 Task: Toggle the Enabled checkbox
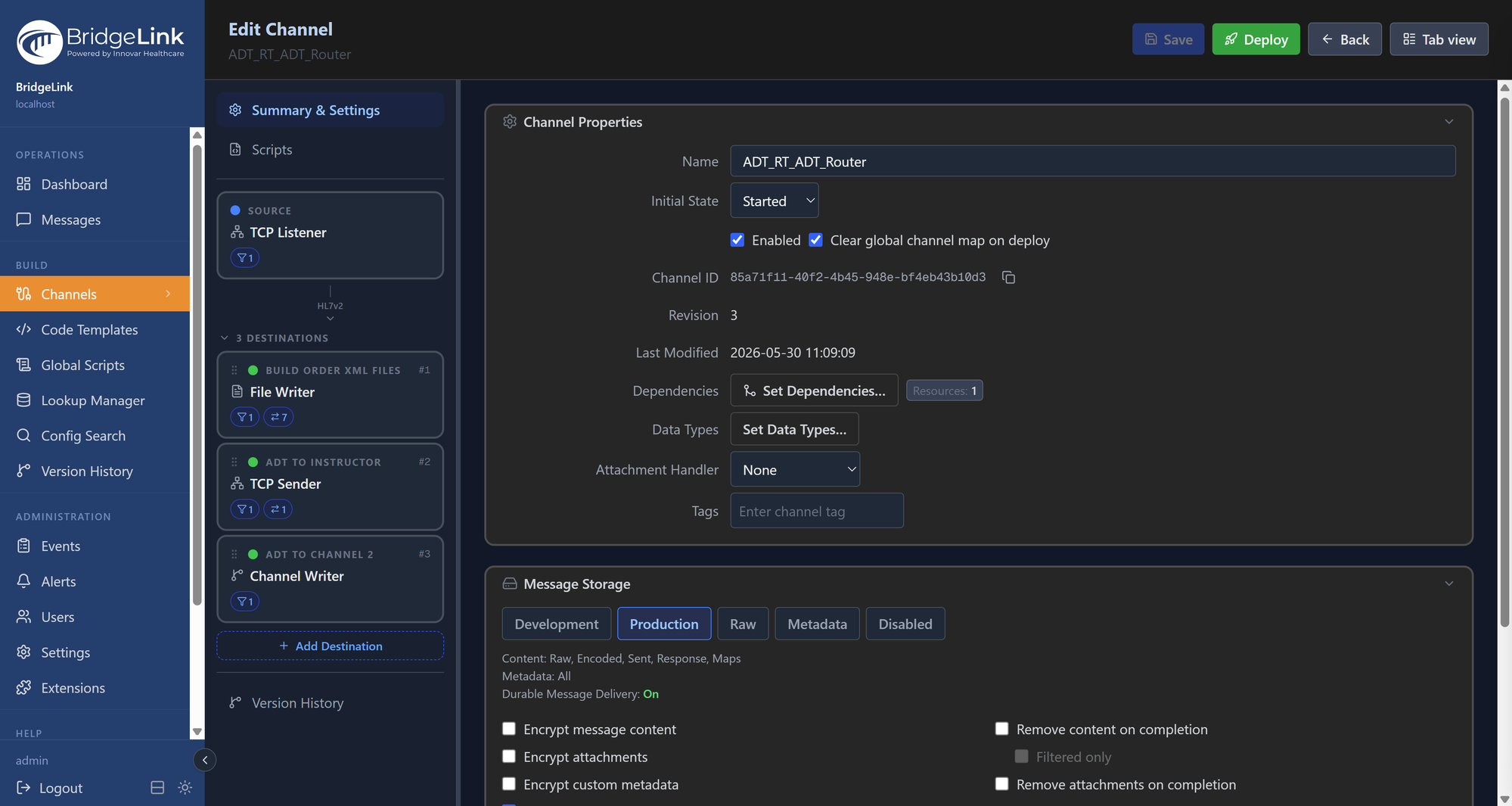[x=737, y=240]
